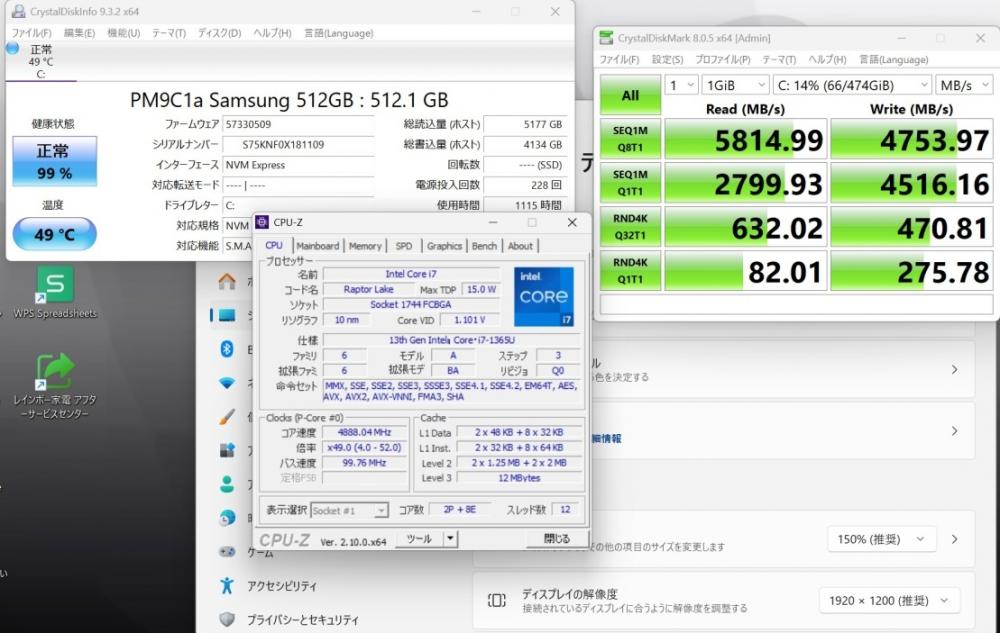The width and height of the screenshot is (1000, 633).
Task: Expand the scale setting chevron next to 150%
Action: [x=955, y=539]
